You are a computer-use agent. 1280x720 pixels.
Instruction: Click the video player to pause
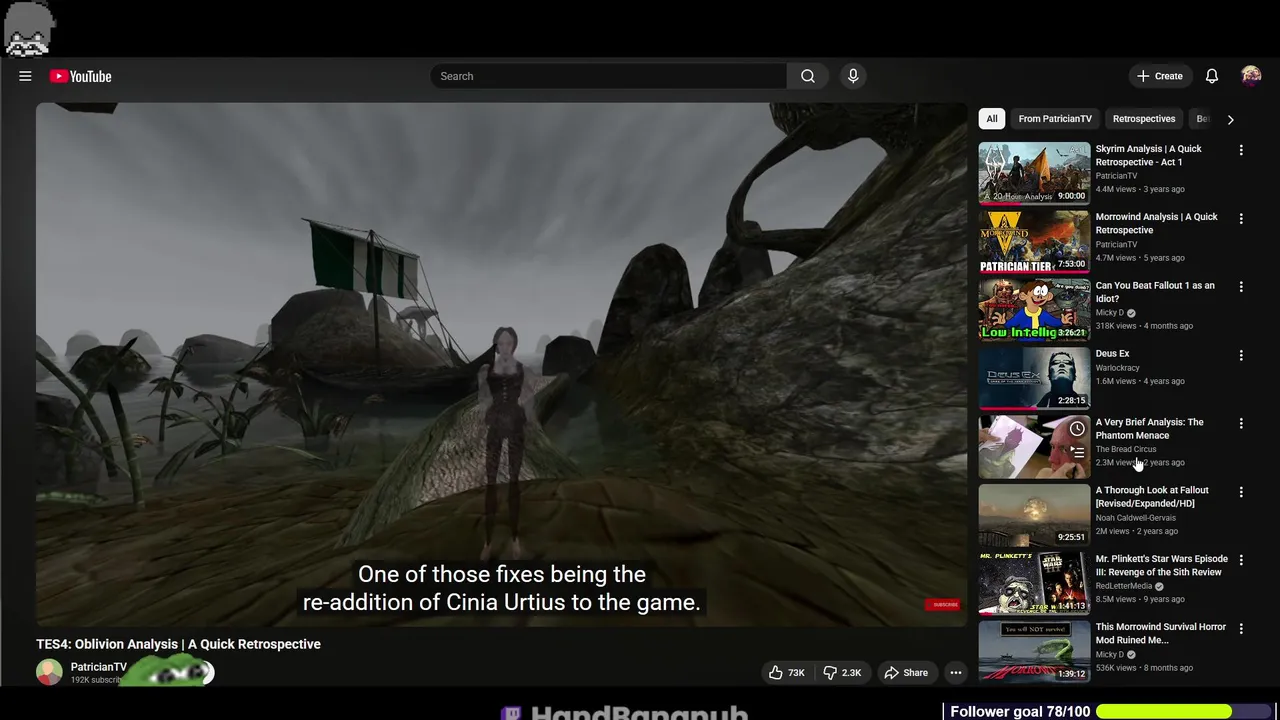[501, 365]
